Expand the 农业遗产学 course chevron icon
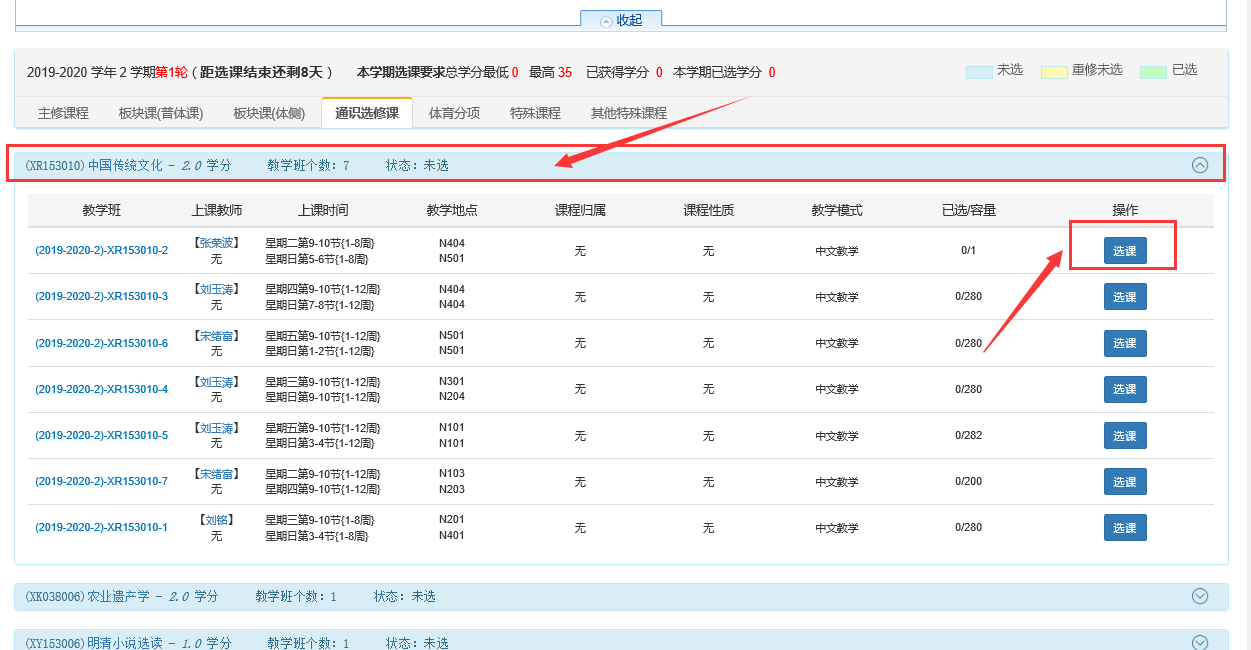Viewport: 1251px width, 650px height. pos(1200,596)
